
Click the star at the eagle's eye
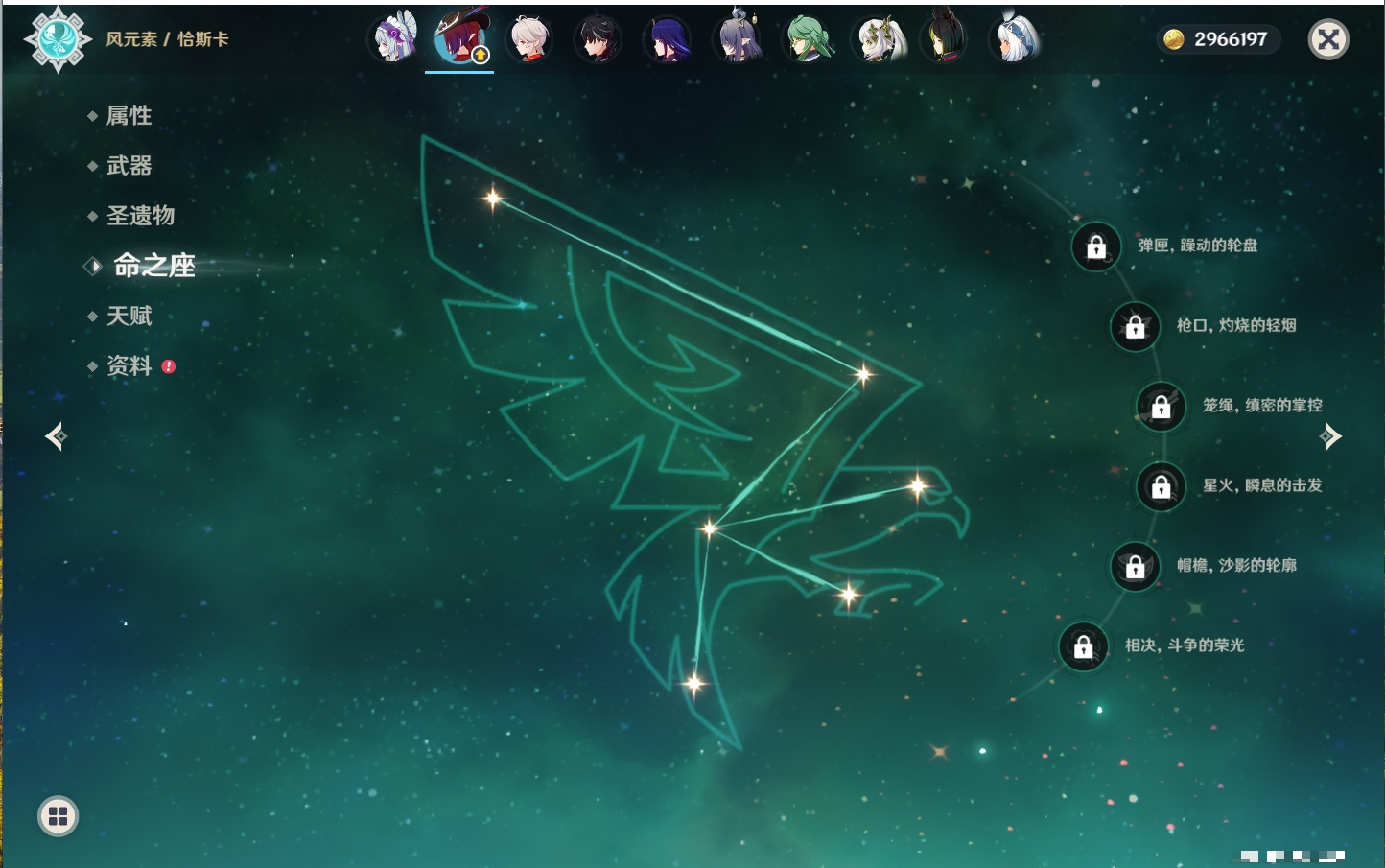[918, 486]
